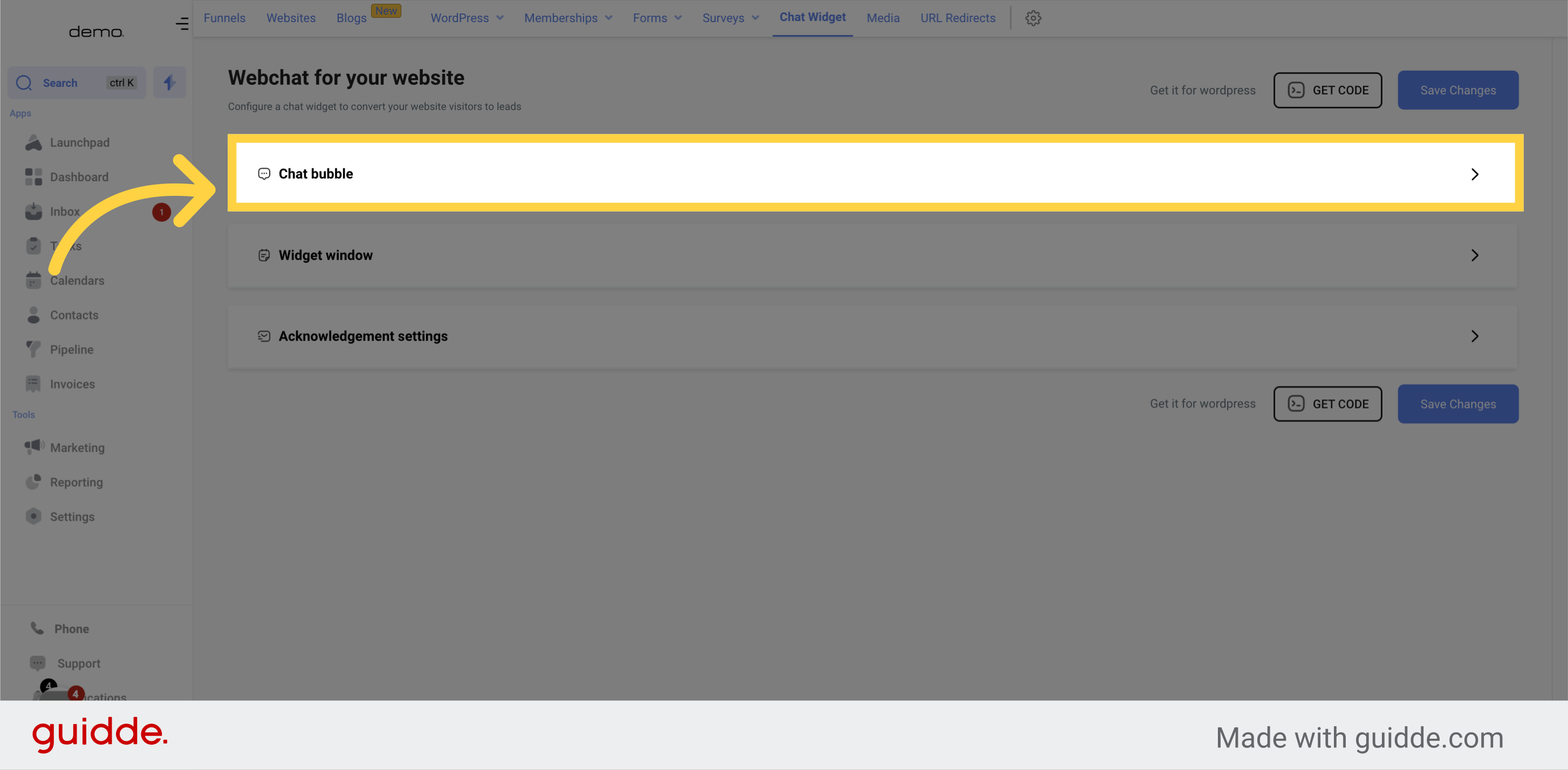Screen dimensions: 1568x770
Task: Select the Marketing megaphone icon
Action: 33,447
